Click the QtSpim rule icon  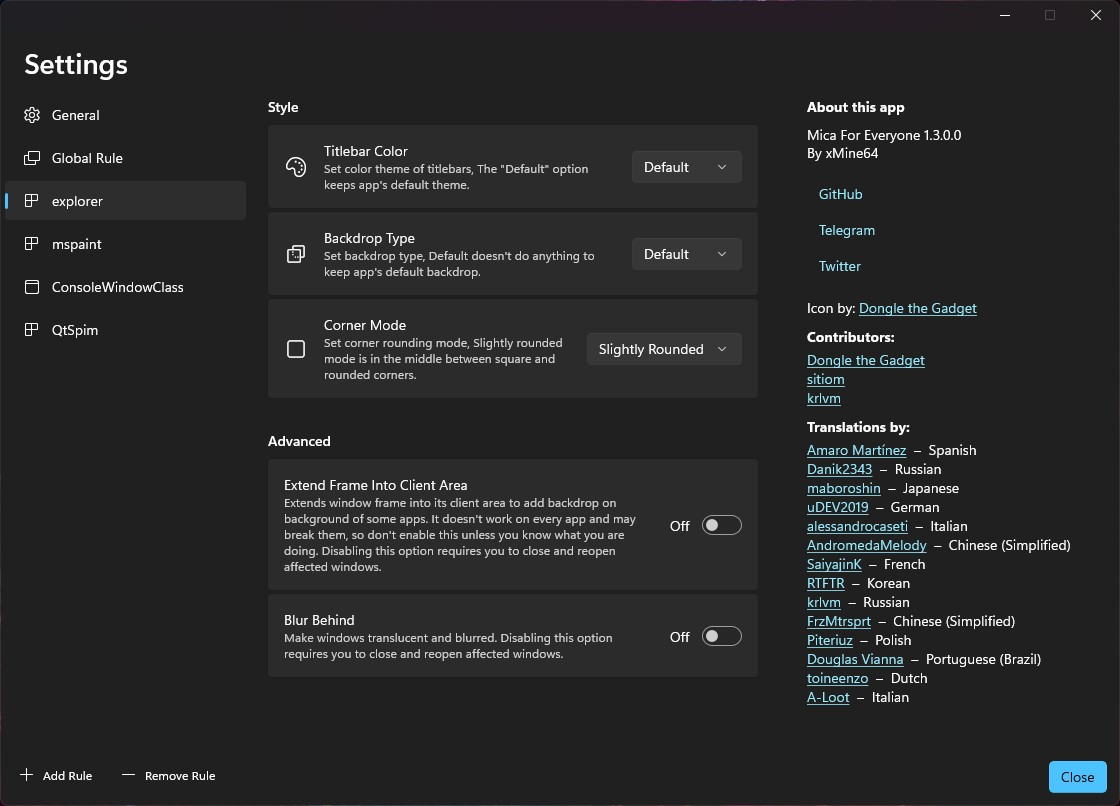point(33,330)
